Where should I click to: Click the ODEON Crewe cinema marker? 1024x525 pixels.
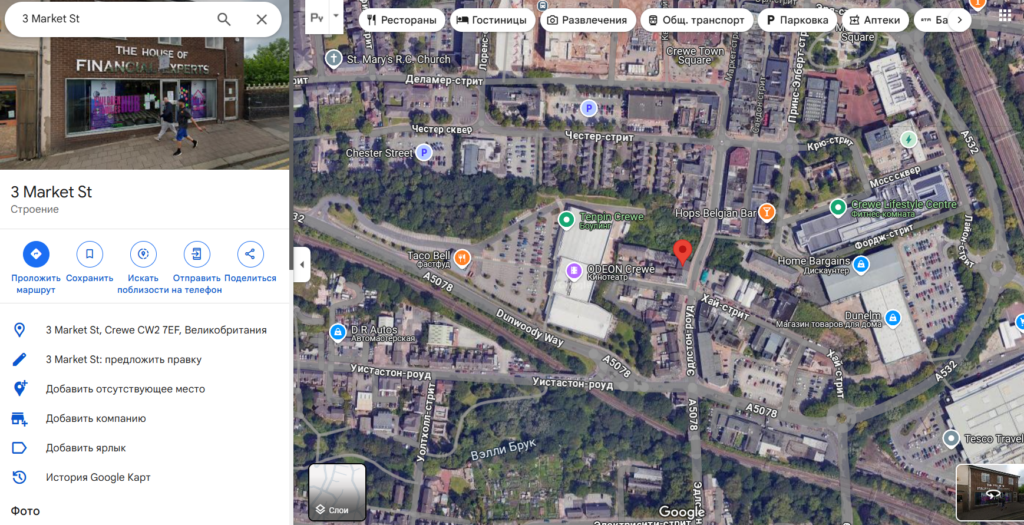click(573, 270)
